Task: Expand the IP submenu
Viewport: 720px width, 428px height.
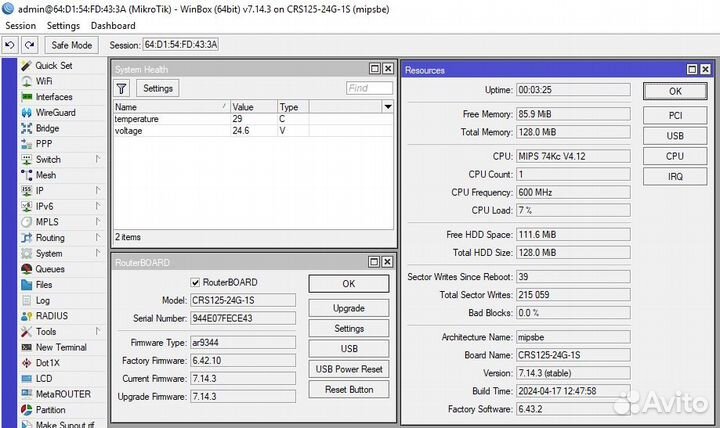Action: (98, 190)
